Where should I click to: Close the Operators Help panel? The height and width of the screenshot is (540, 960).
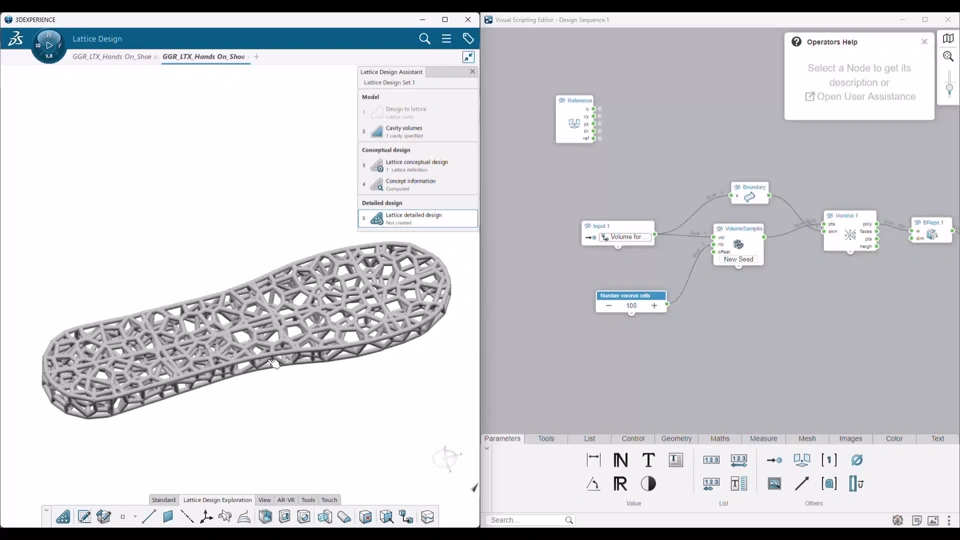924,42
